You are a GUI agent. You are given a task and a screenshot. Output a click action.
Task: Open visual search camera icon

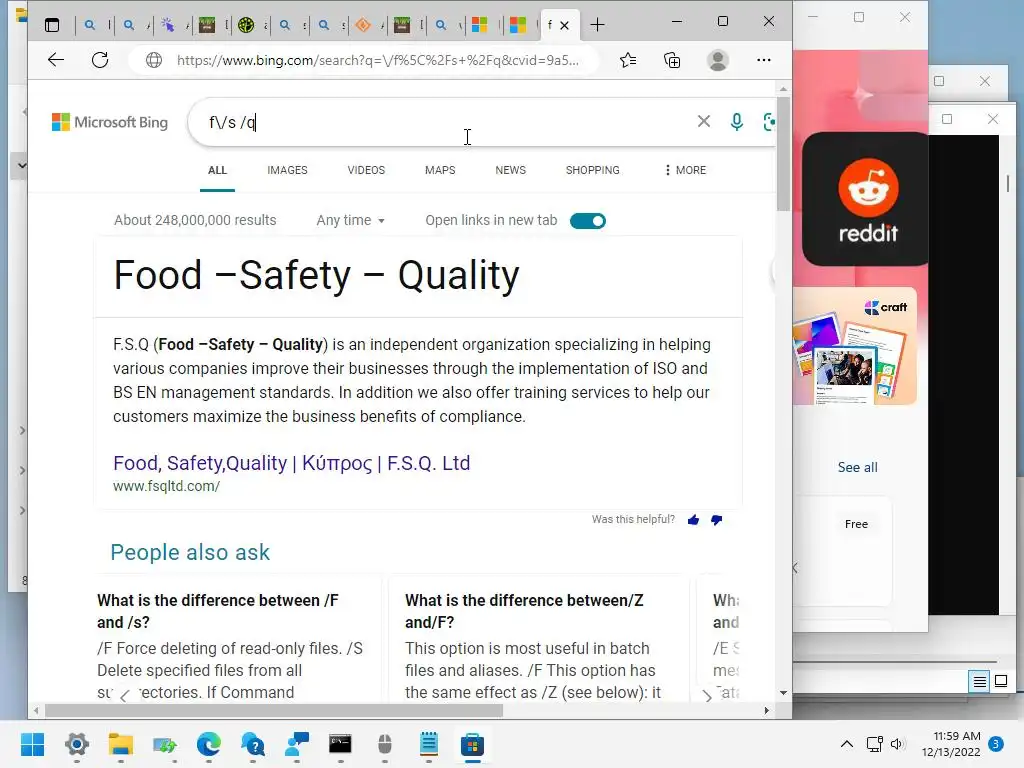coord(769,122)
